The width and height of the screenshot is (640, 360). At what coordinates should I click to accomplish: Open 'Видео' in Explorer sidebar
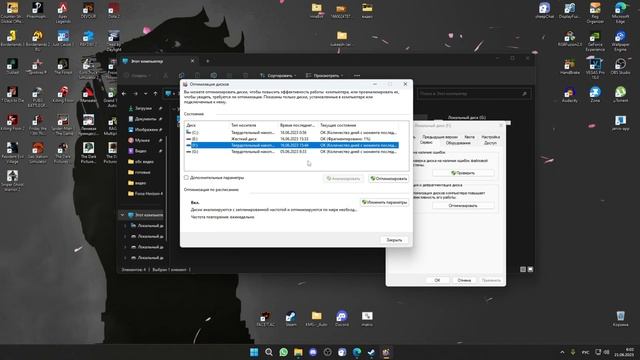tap(140, 151)
